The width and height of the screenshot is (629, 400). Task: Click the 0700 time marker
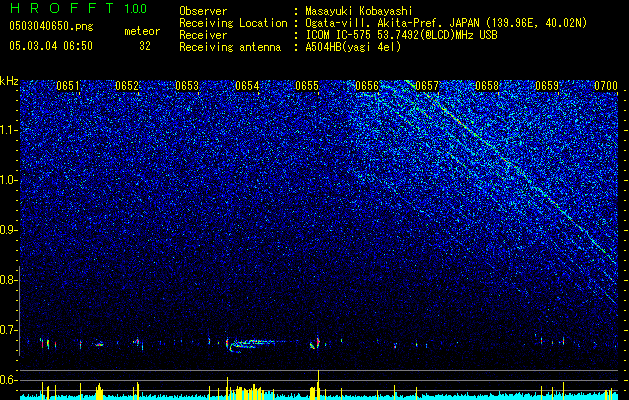[606, 86]
